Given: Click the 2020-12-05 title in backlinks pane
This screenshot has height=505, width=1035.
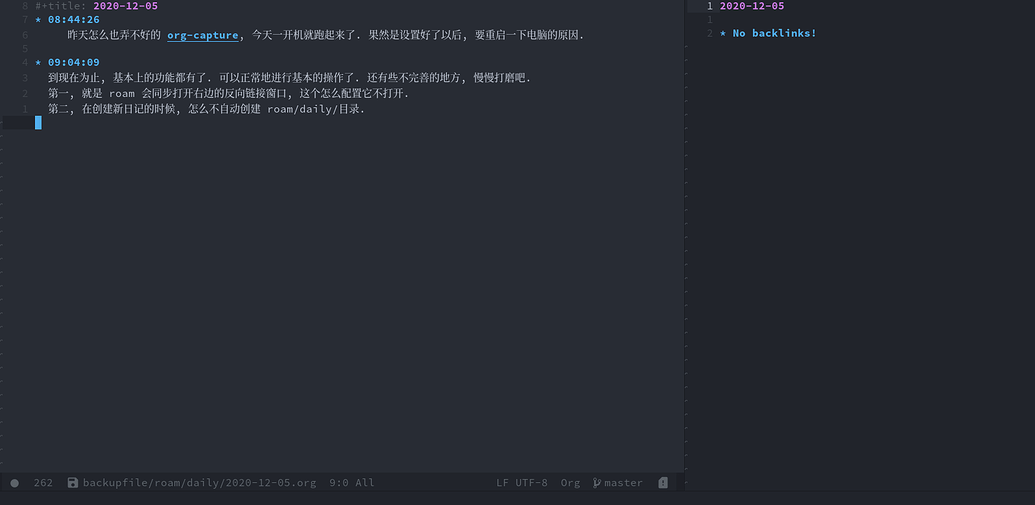Looking at the screenshot, I should coord(752,6).
